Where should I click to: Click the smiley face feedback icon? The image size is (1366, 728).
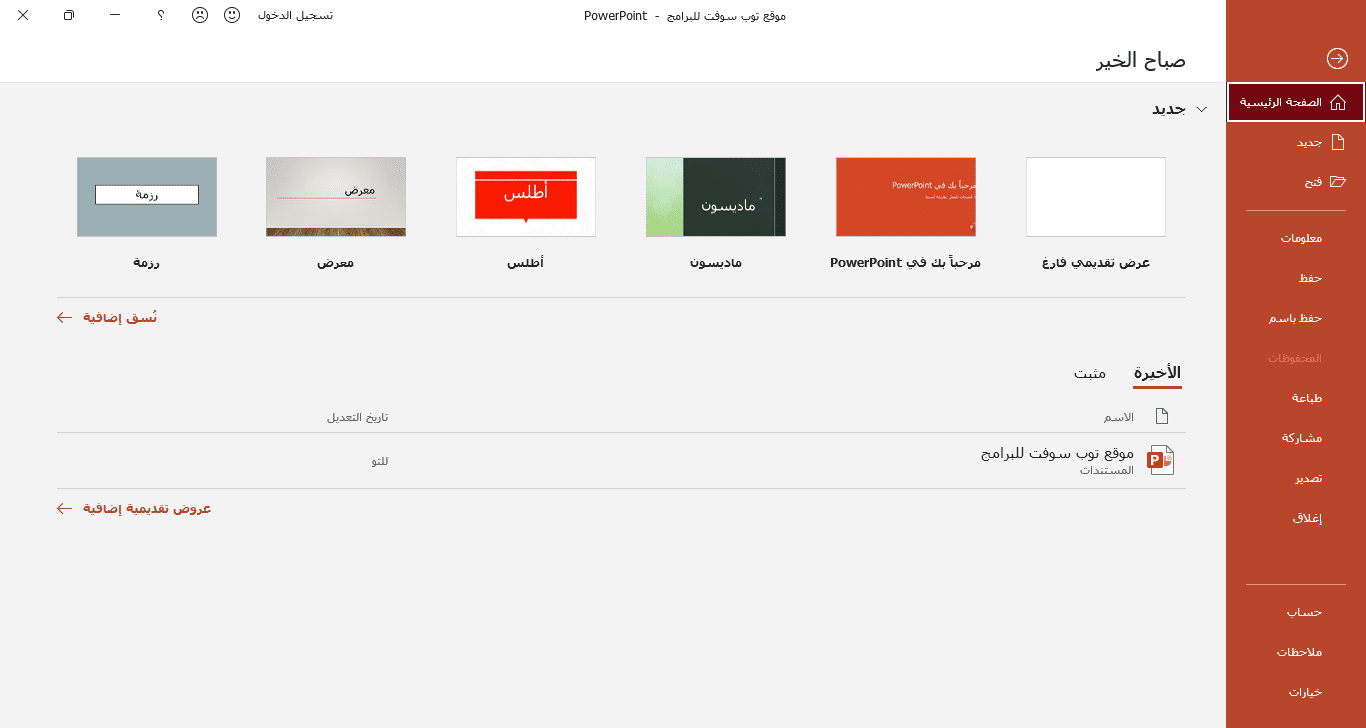232,15
